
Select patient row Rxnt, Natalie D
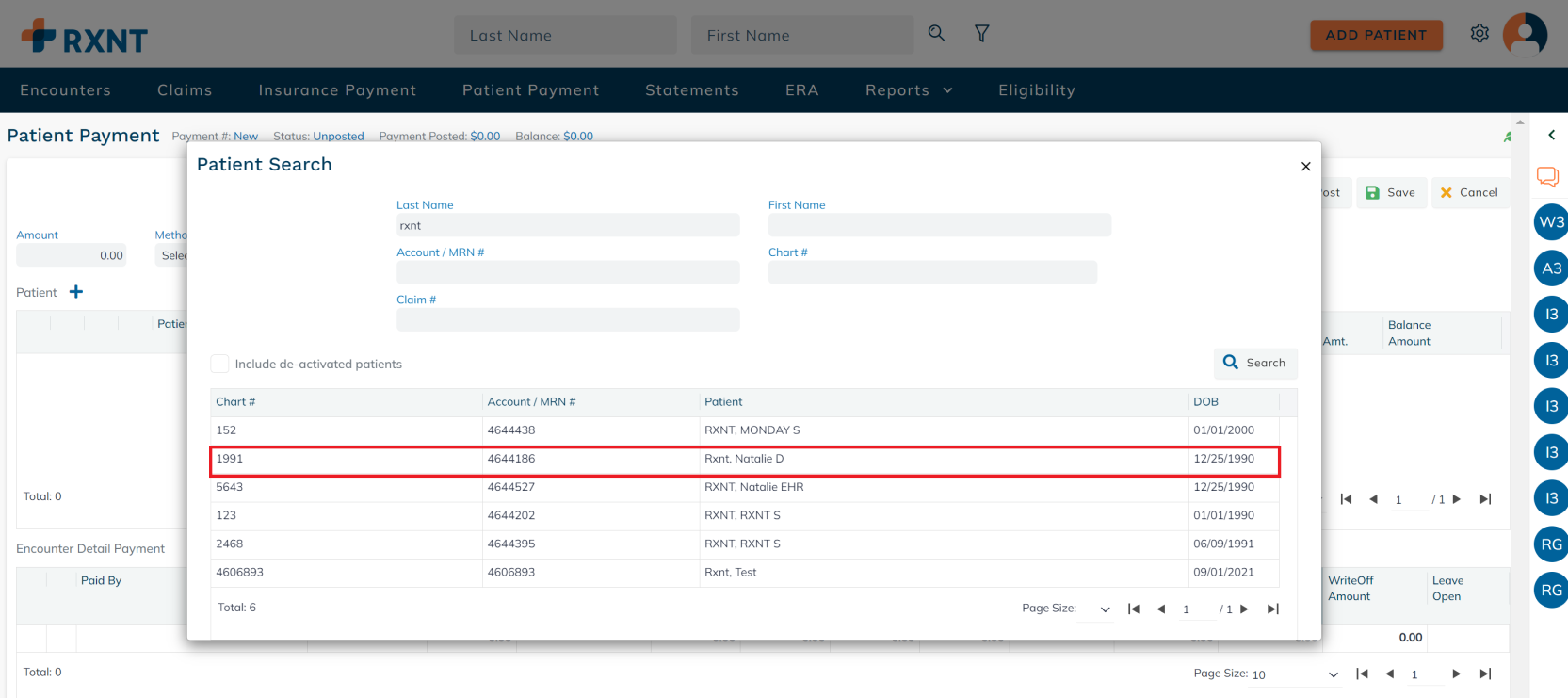pos(745,459)
